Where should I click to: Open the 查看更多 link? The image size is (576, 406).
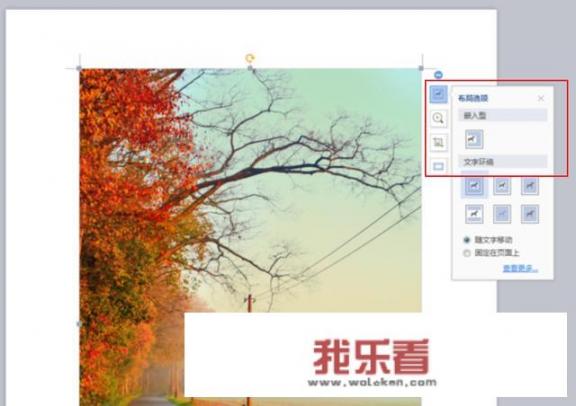click(520, 269)
